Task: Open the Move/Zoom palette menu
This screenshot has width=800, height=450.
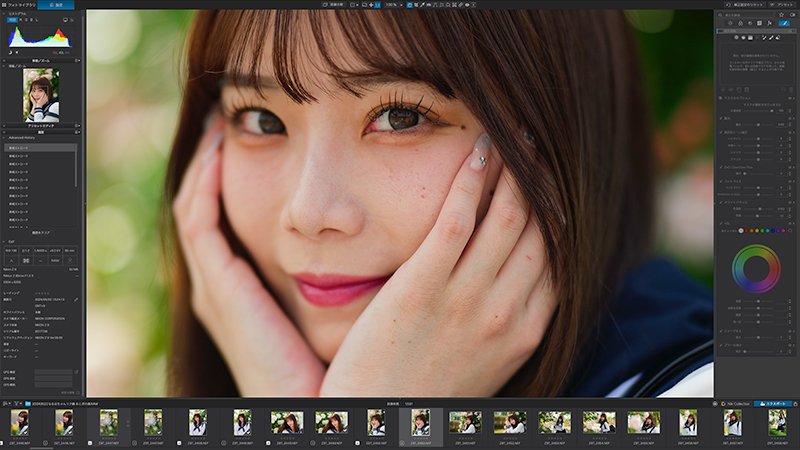Action: pos(78,61)
